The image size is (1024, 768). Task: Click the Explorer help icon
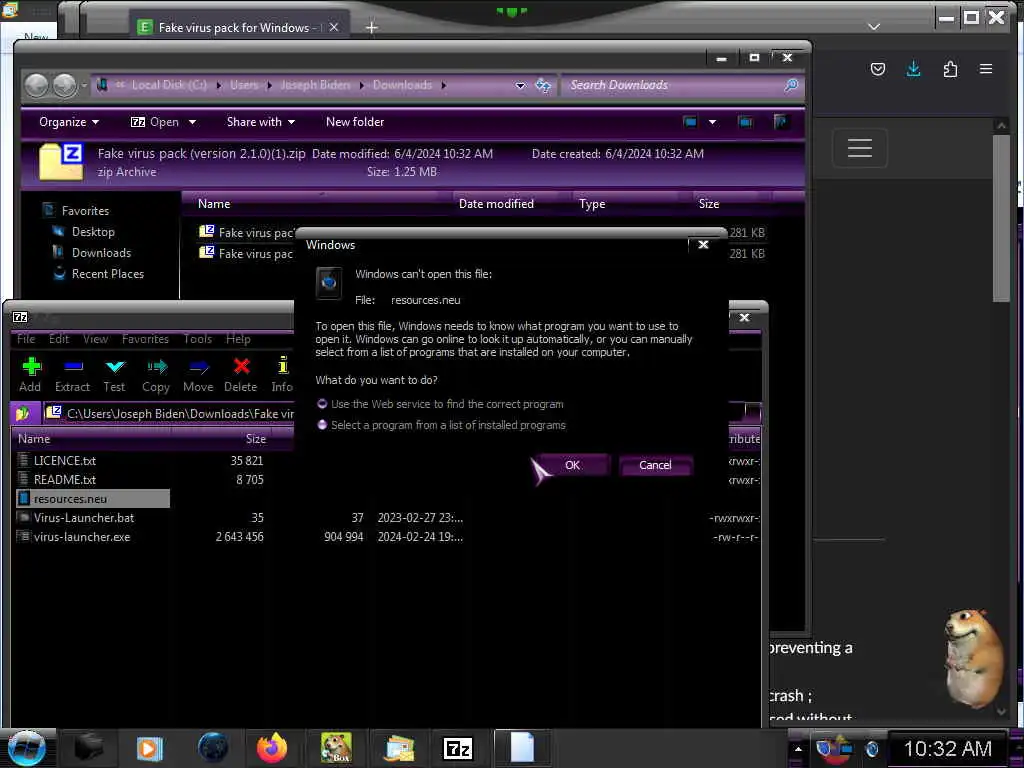[x=781, y=121]
